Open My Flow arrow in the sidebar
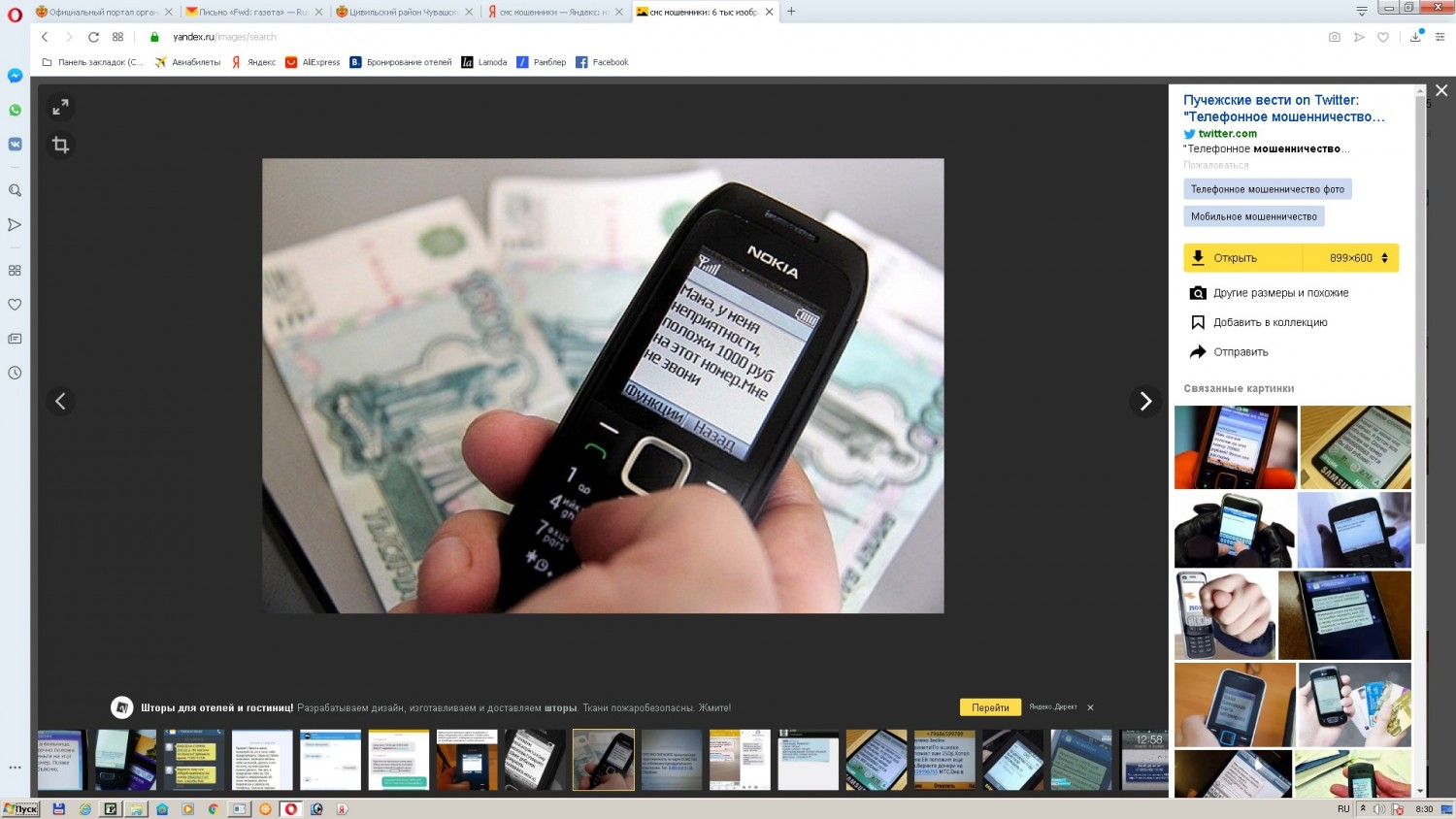 15,224
